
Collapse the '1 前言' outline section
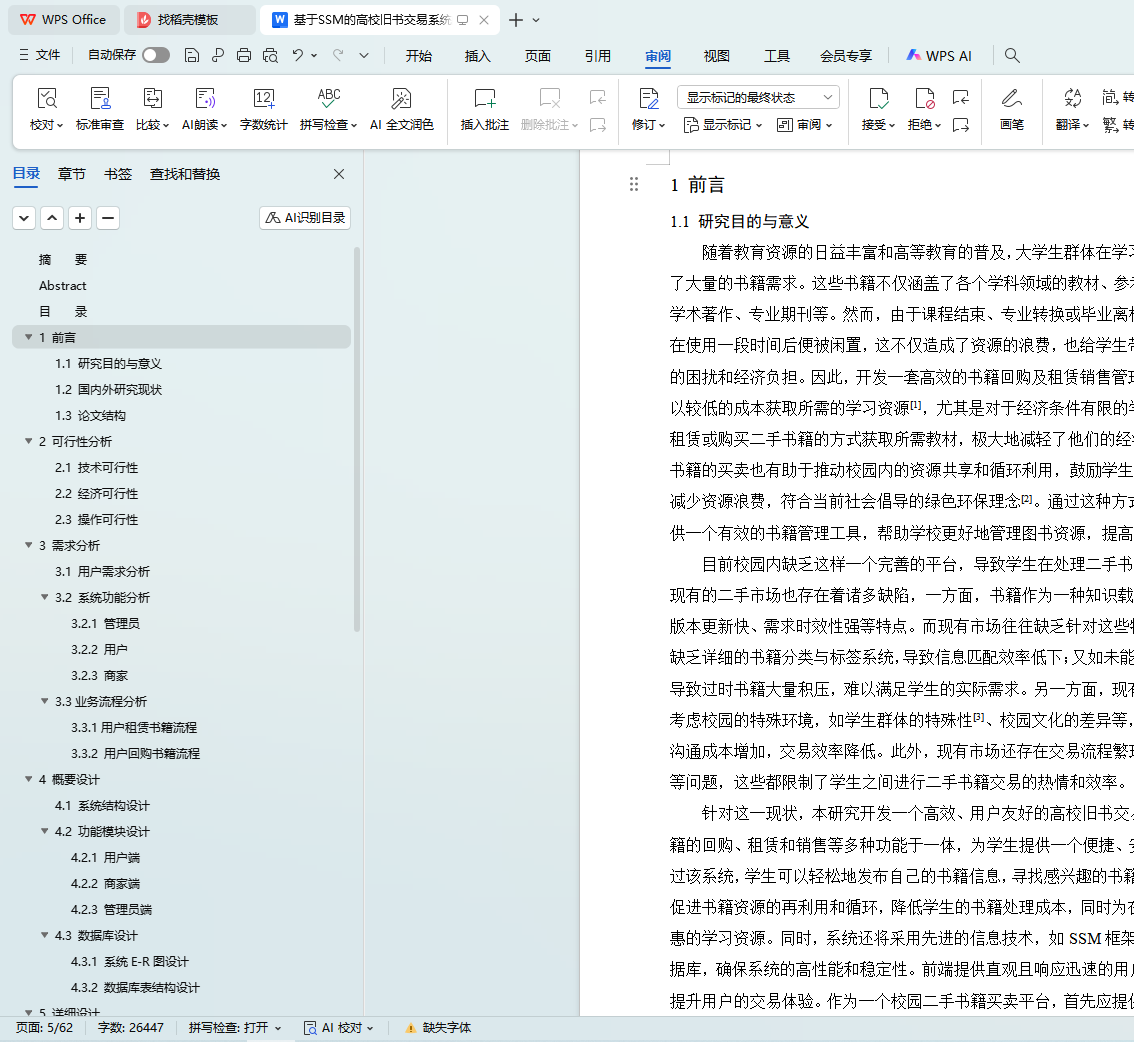point(28,338)
